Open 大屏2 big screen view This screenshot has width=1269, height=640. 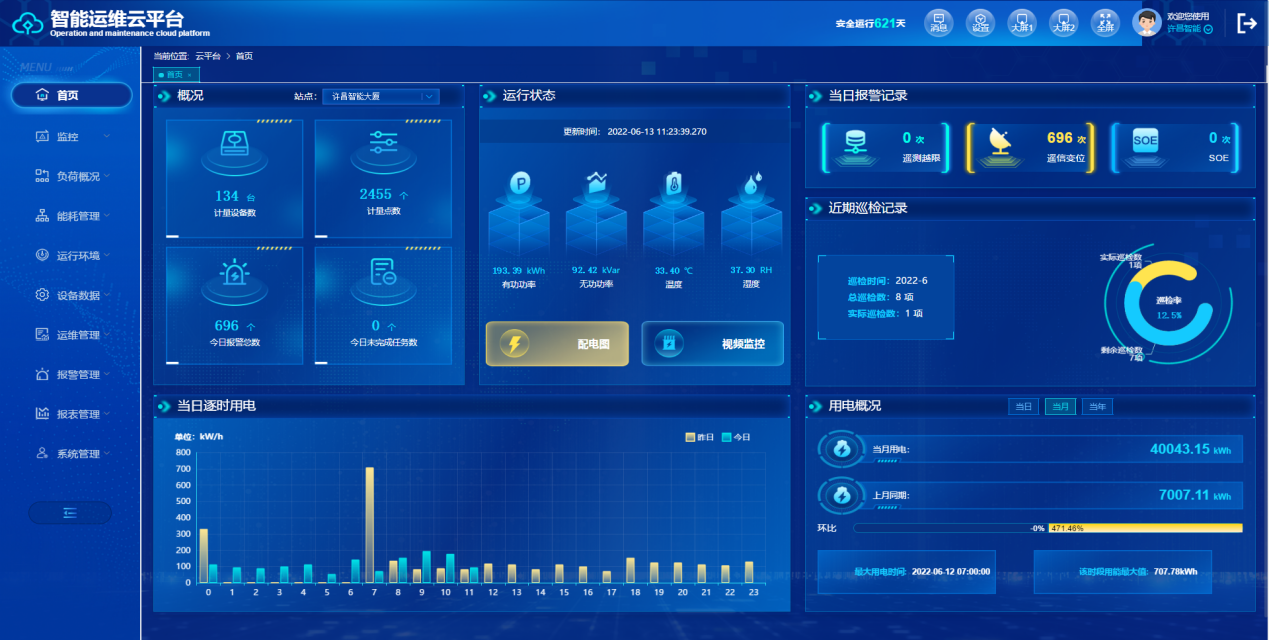pos(1063,22)
